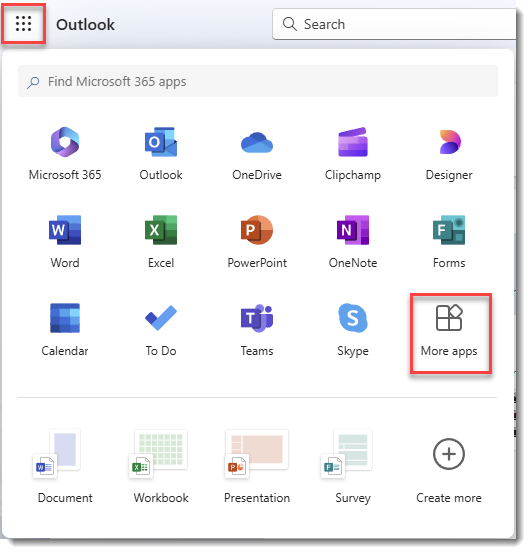Open the OneNote app

click(x=353, y=242)
